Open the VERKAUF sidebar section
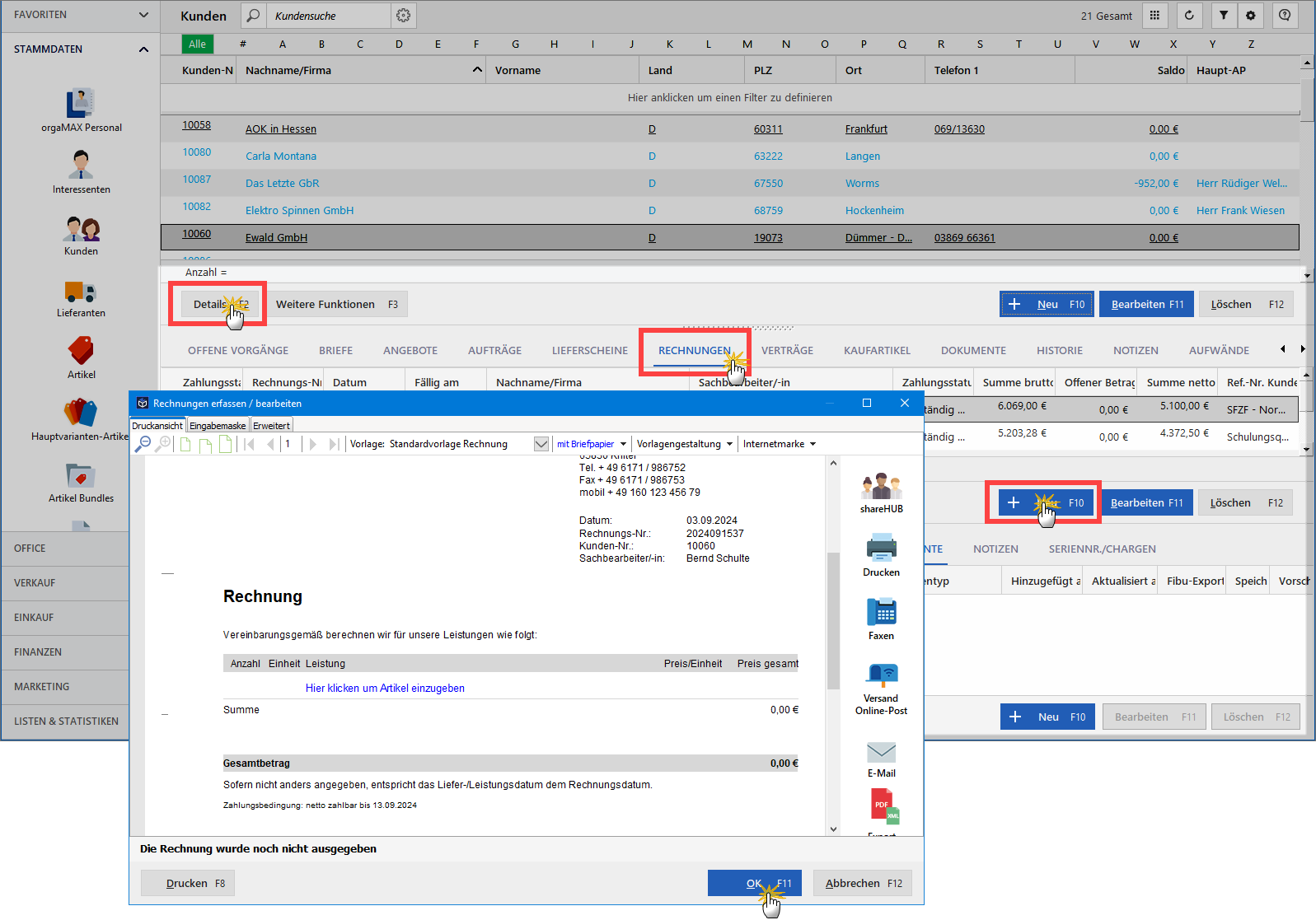Viewport: 1316px width, 920px height. pyautogui.click(x=64, y=582)
